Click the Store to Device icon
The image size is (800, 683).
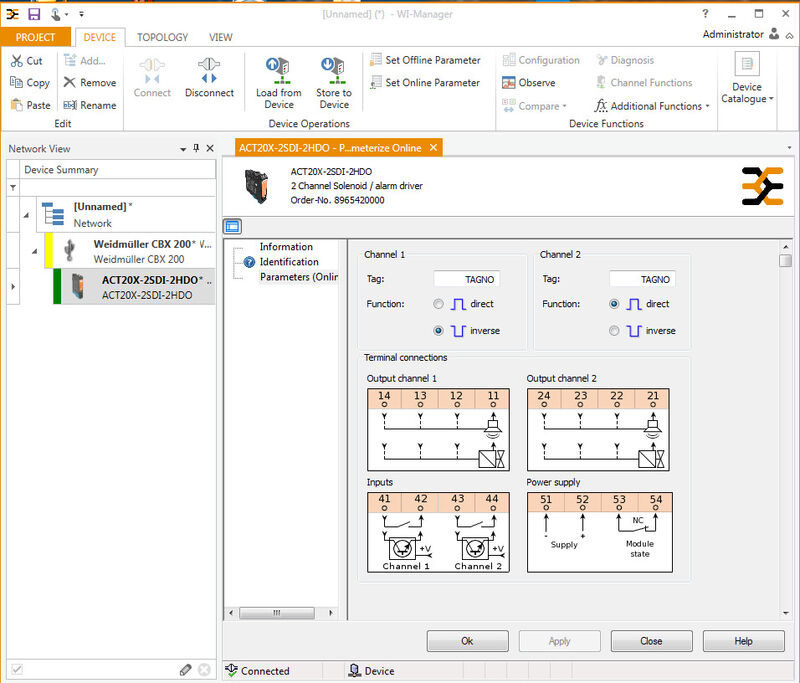point(334,70)
